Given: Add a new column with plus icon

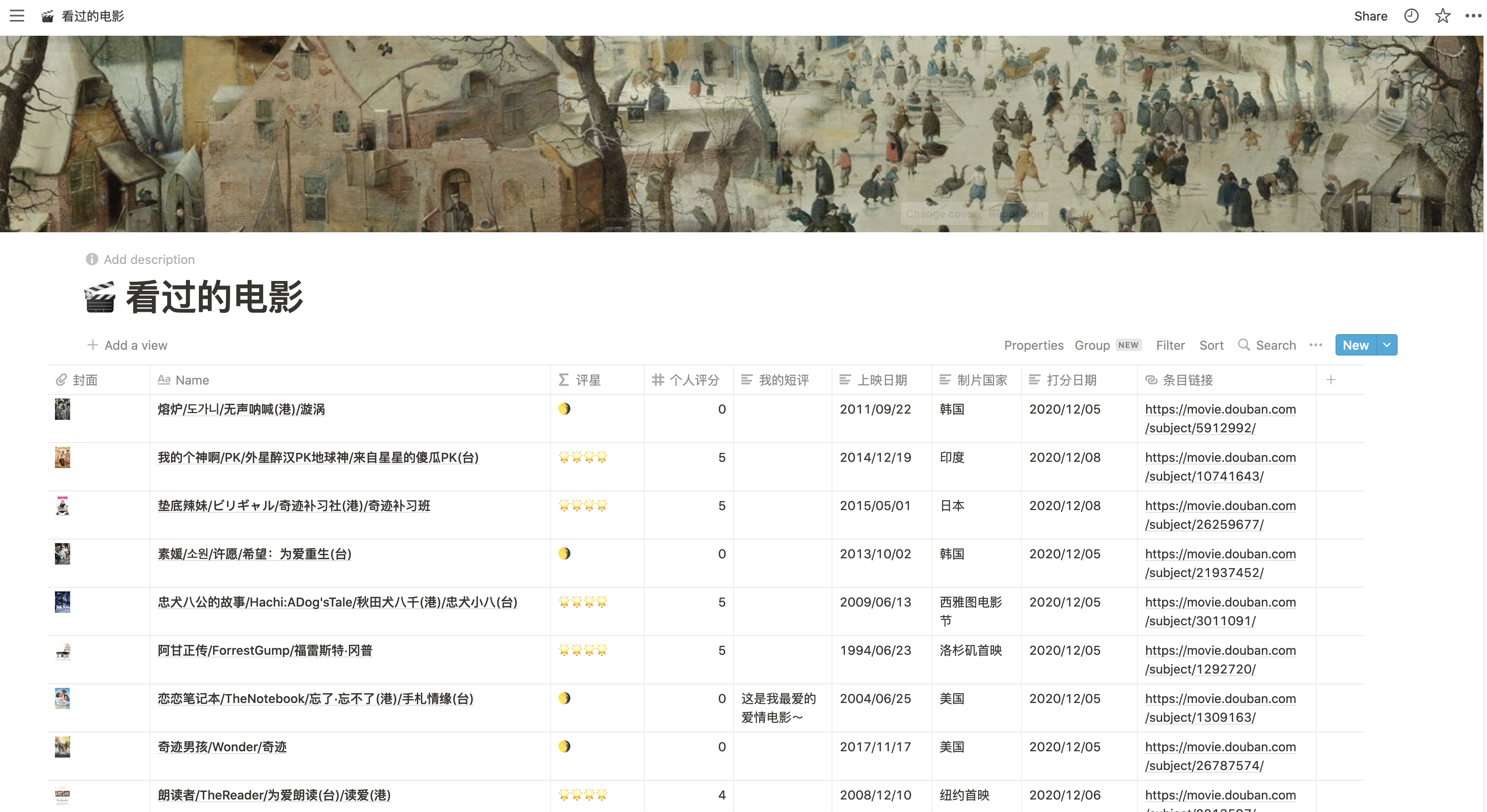Looking at the screenshot, I should tap(1331, 380).
